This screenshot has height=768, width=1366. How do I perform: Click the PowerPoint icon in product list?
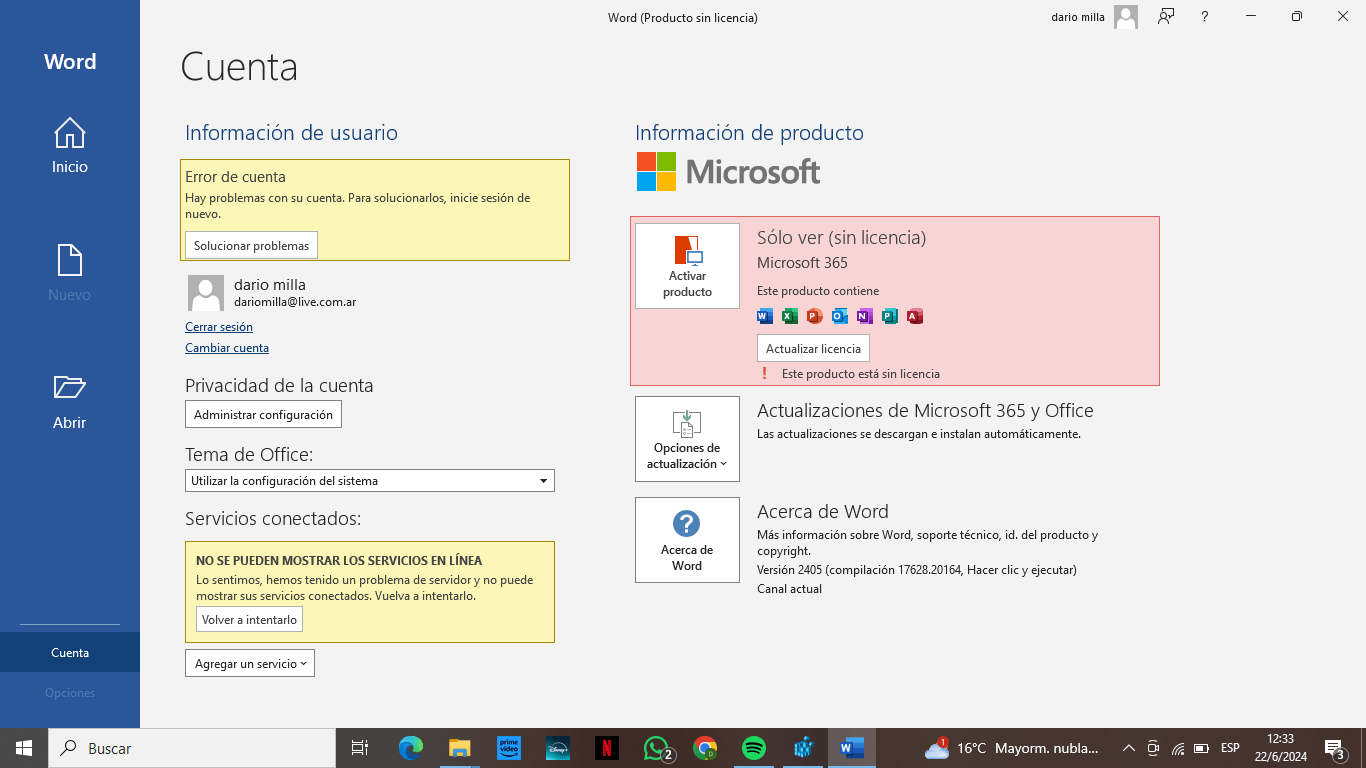point(814,316)
